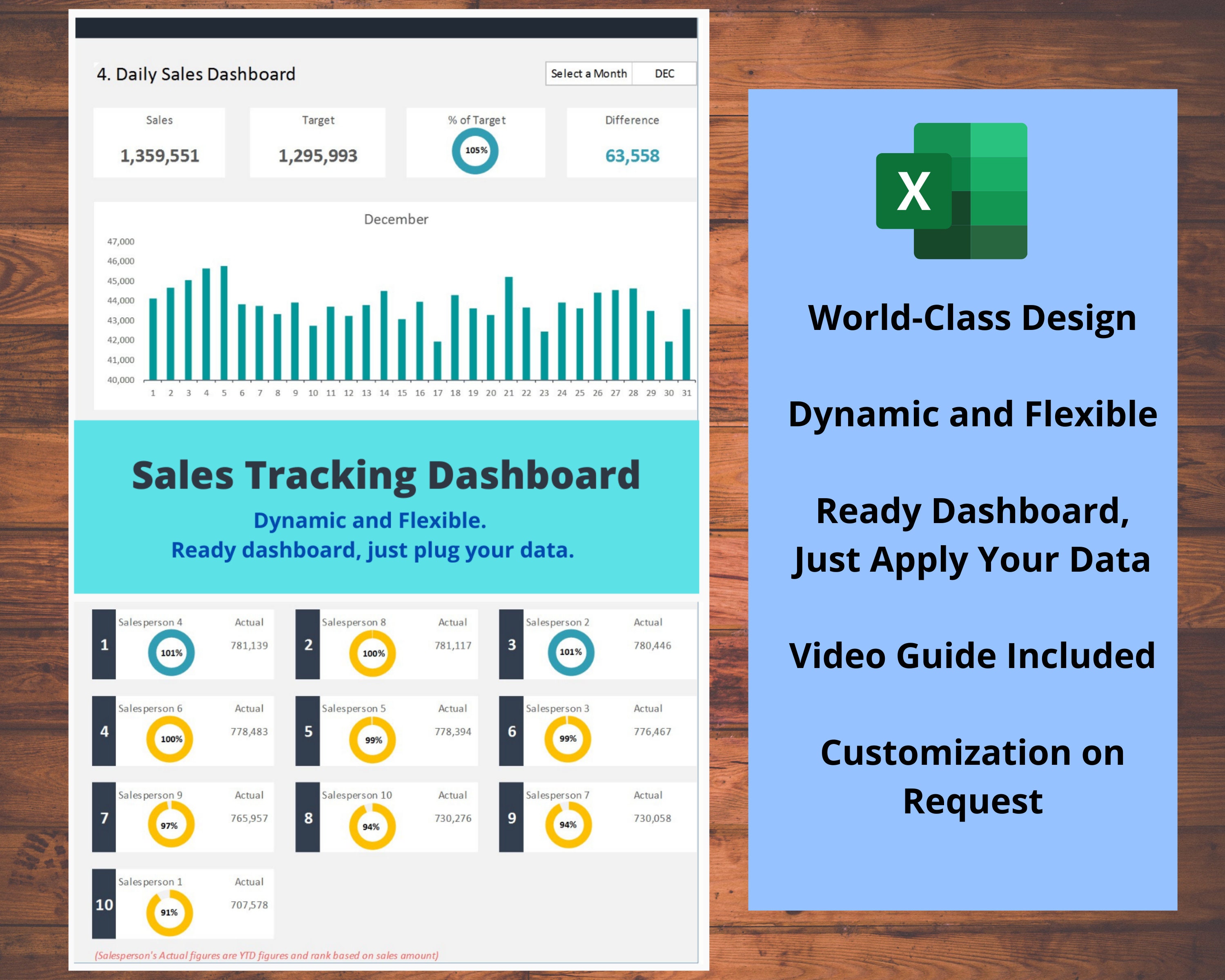Image resolution: width=1225 pixels, height=980 pixels.
Task: Expand the December chart title area
Action: (396, 219)
